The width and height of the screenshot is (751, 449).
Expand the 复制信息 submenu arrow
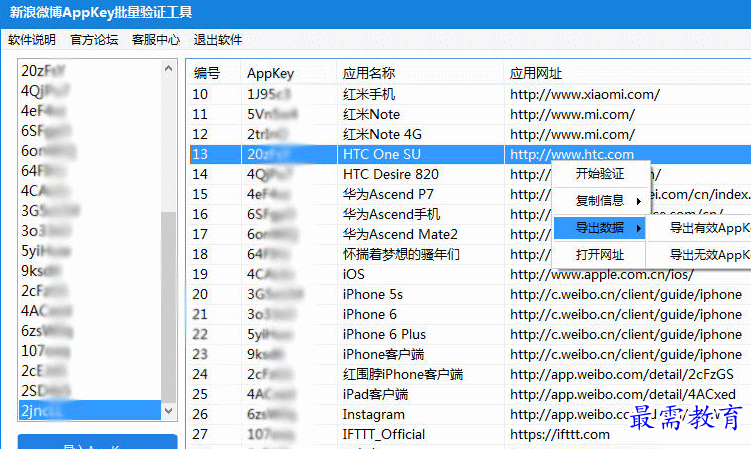tap(638, 201)
